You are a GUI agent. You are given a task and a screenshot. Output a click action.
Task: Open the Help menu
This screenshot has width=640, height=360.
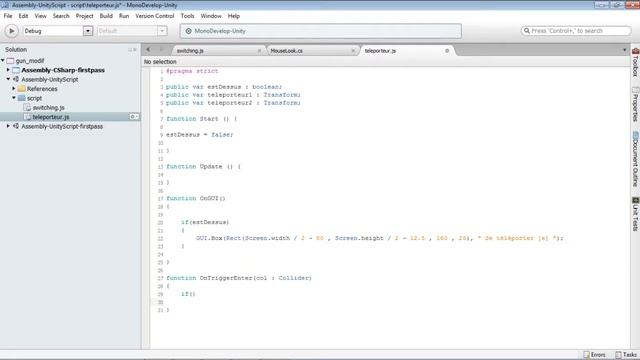coord(234,16)
